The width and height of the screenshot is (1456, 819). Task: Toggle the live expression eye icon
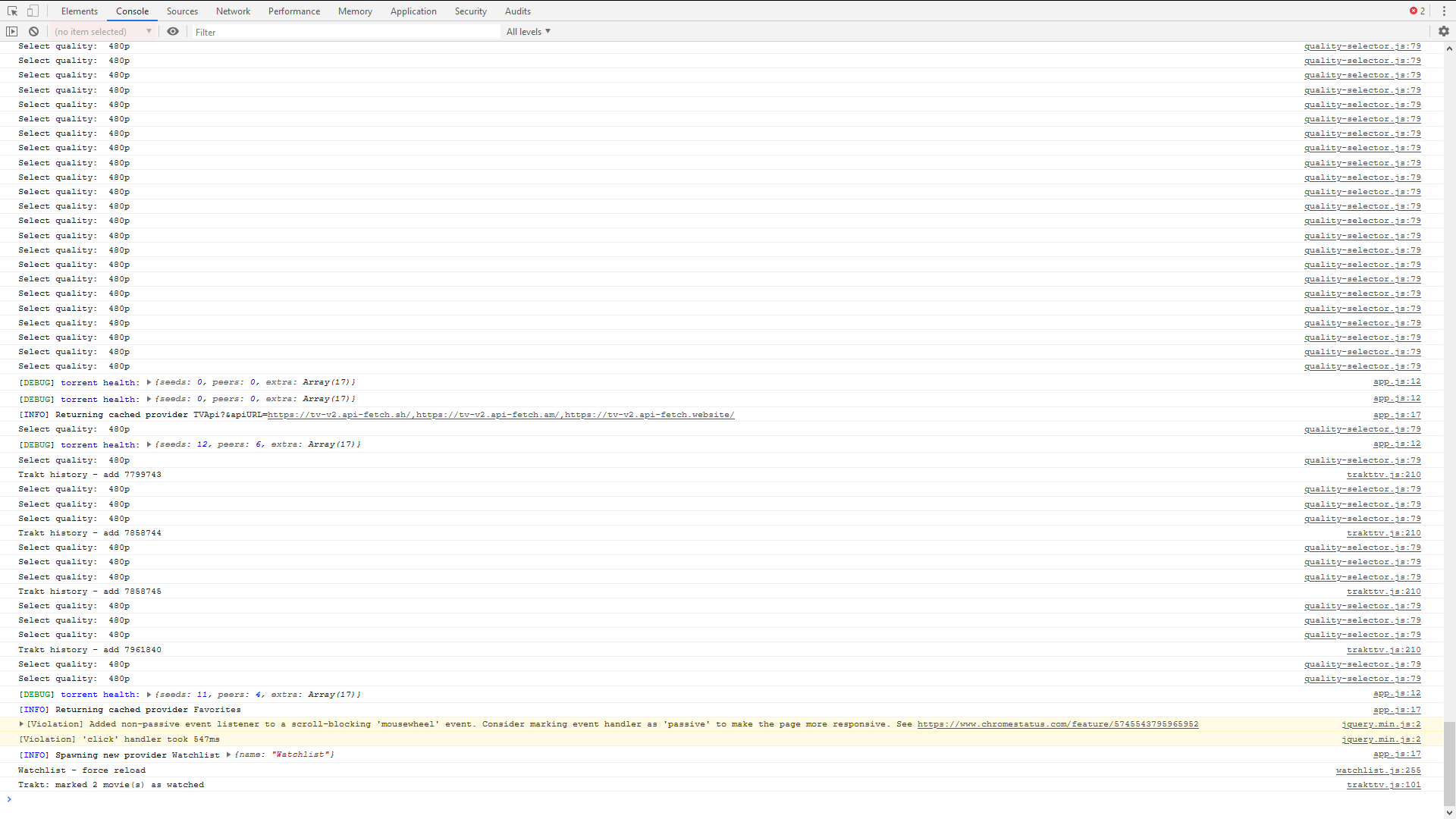tap(173, 31)
